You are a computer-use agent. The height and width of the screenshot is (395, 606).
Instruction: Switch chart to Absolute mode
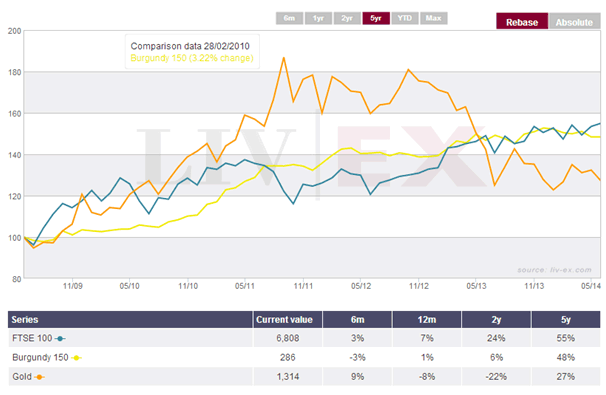tap(574, 22)
